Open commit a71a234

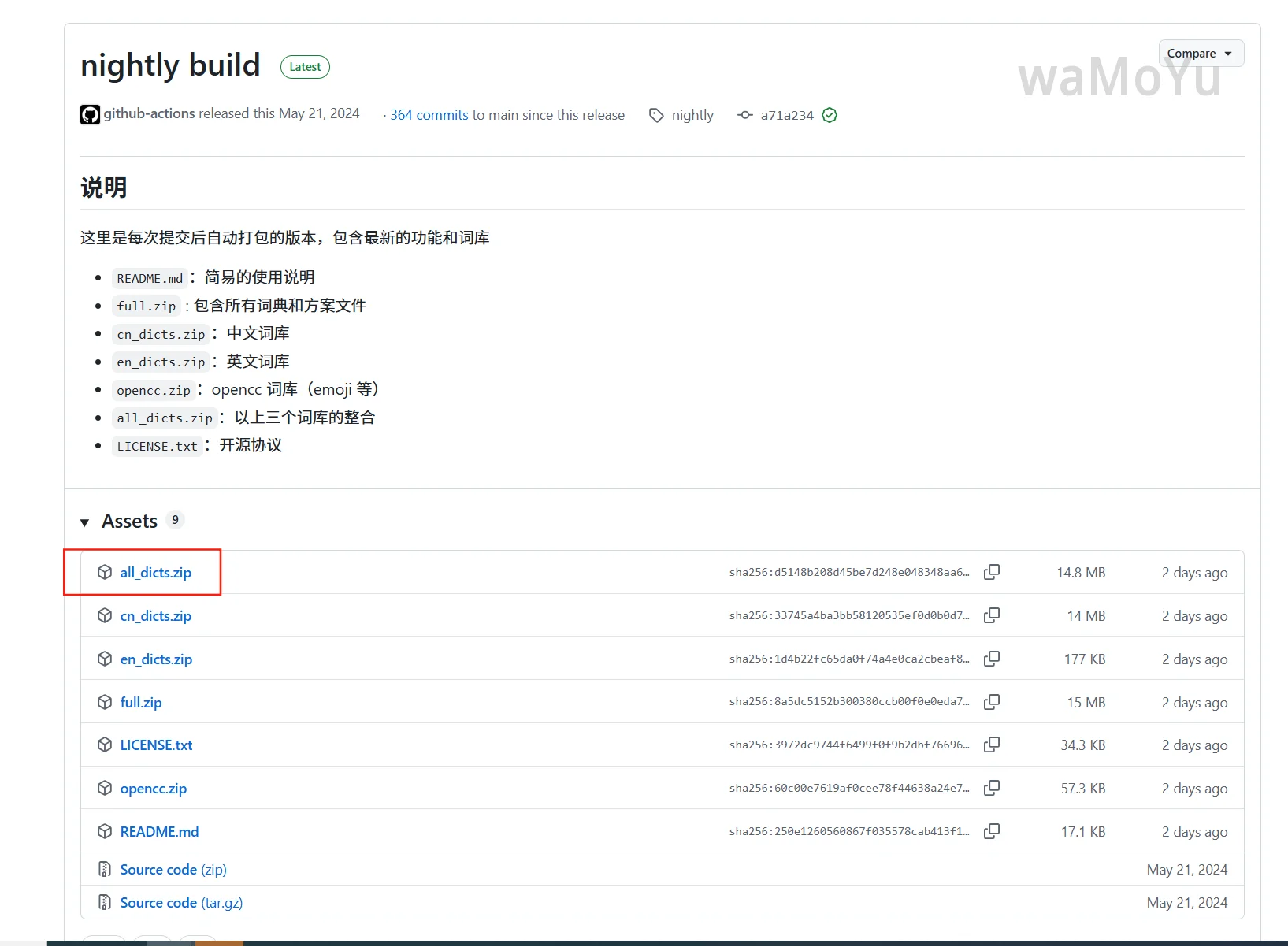tap(786, 115)
